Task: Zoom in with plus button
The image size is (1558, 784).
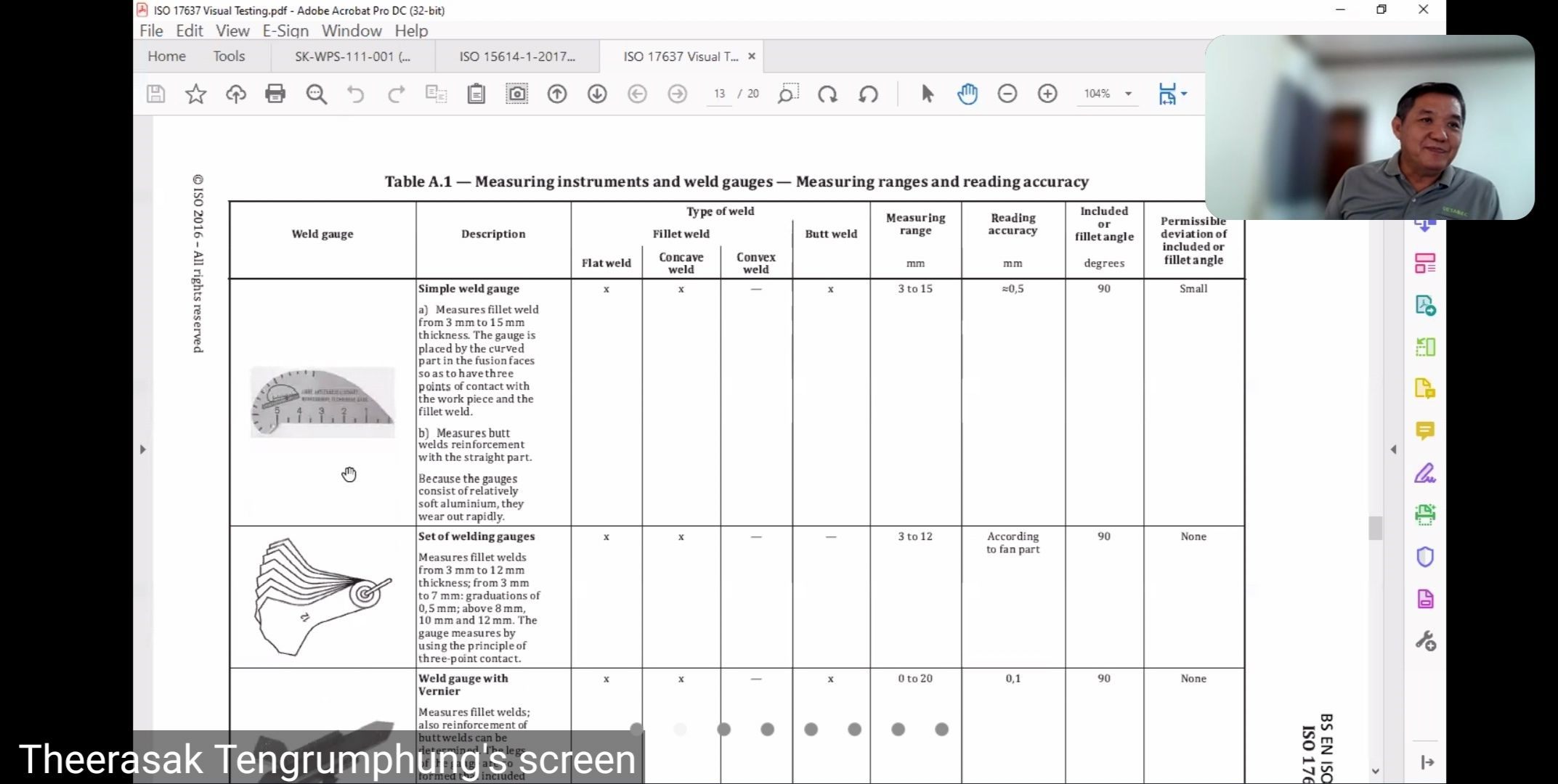Action: [x=1047, y=94]
